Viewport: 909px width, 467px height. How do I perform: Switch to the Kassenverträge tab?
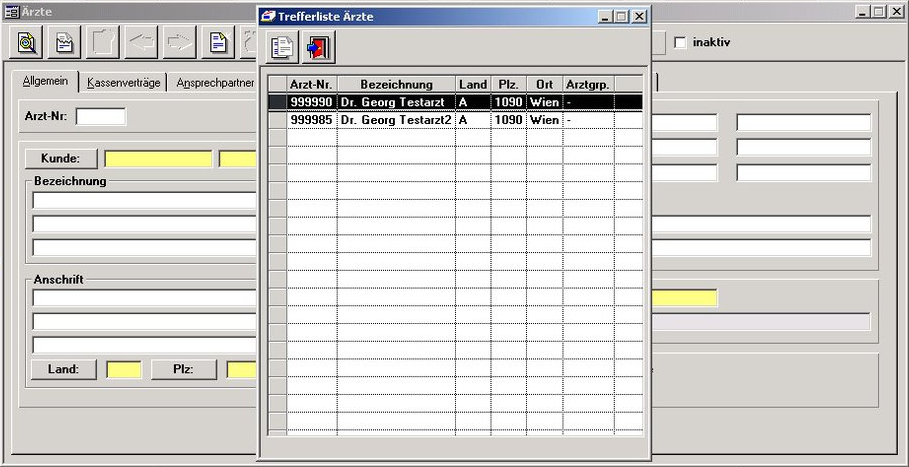click(x=123, y=83)
